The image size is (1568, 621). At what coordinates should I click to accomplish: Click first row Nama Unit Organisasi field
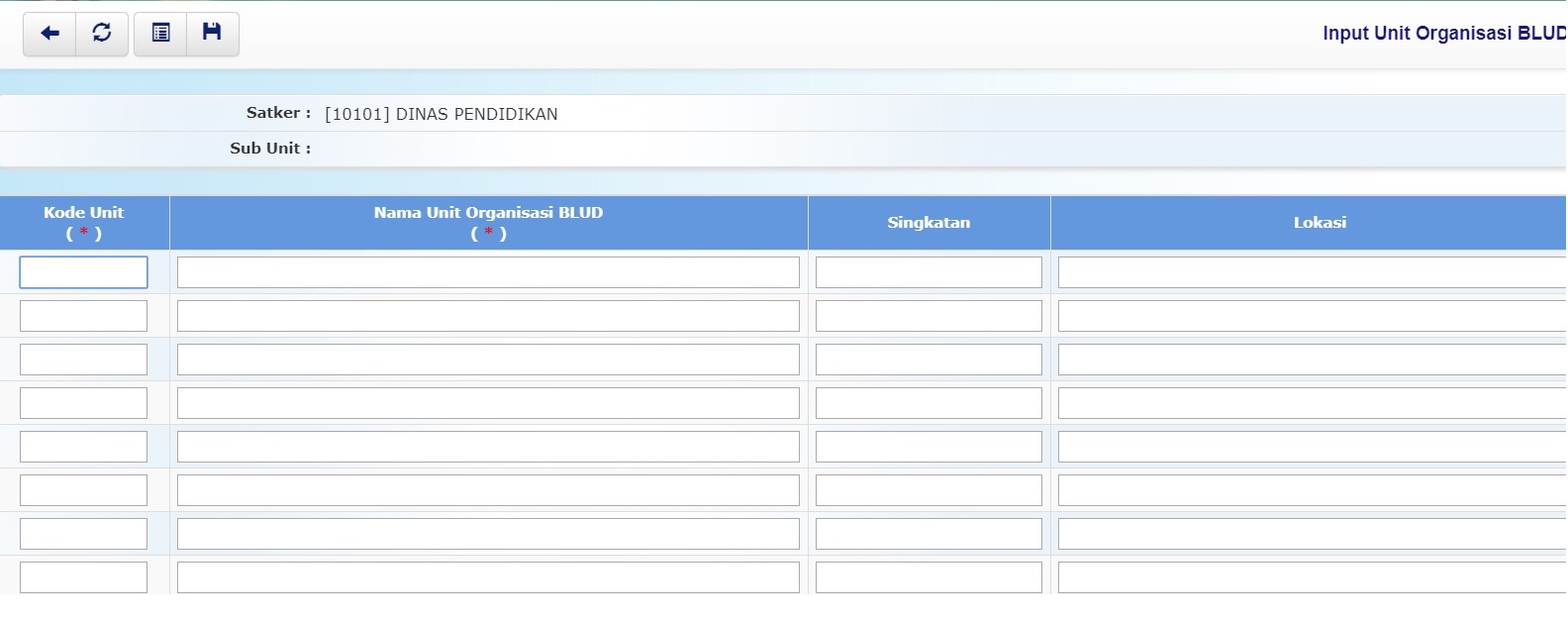point(488,272)
